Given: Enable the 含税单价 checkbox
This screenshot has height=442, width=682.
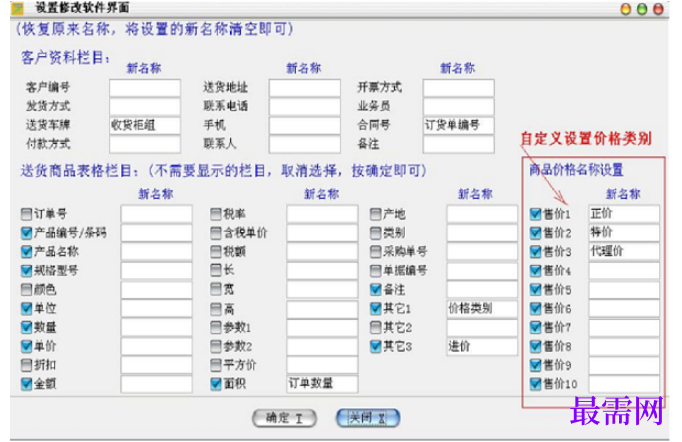Looking at the screenshot, I should click(216, 233).
